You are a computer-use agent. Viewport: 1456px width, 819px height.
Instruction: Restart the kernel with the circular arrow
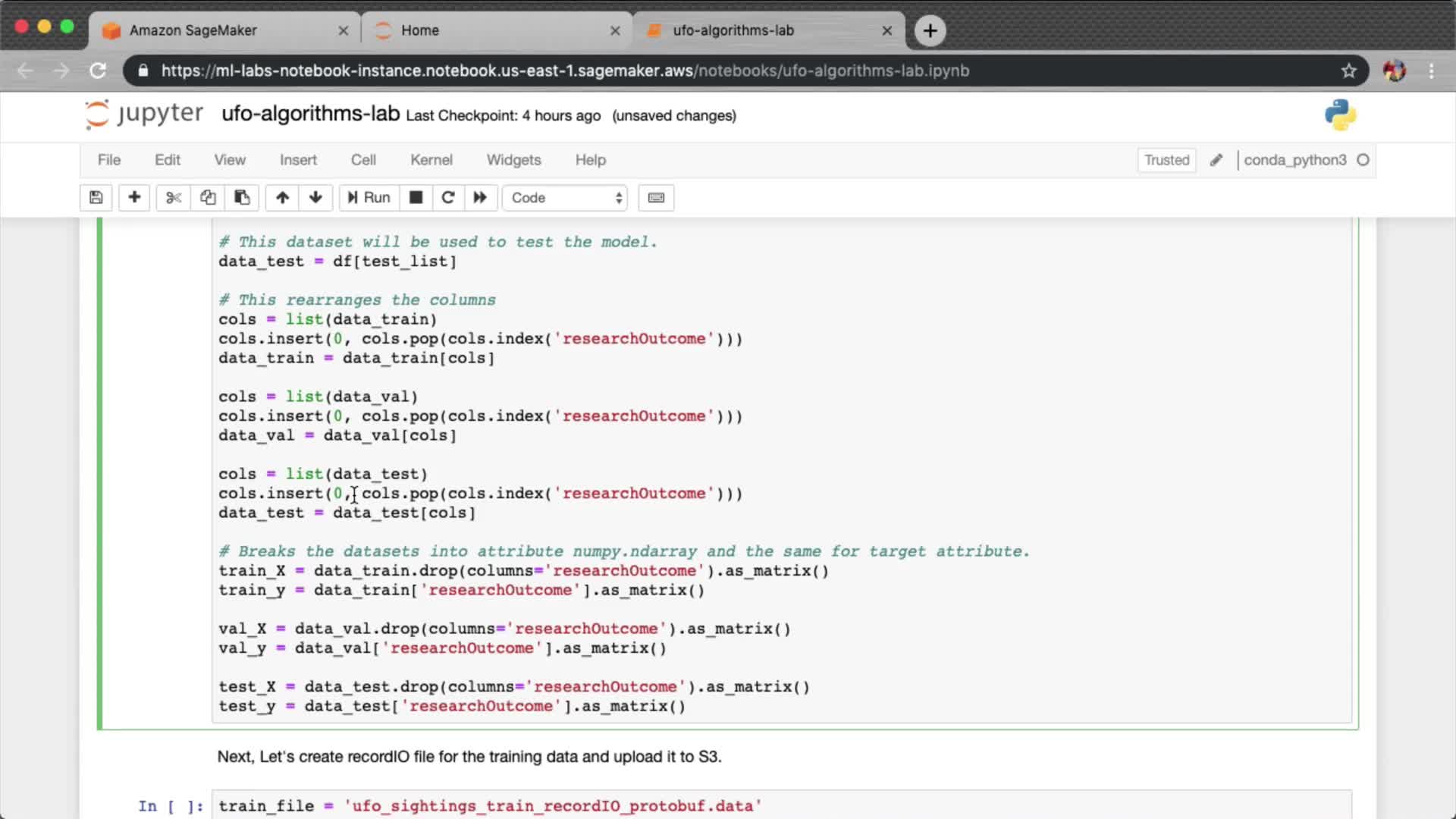448,198
